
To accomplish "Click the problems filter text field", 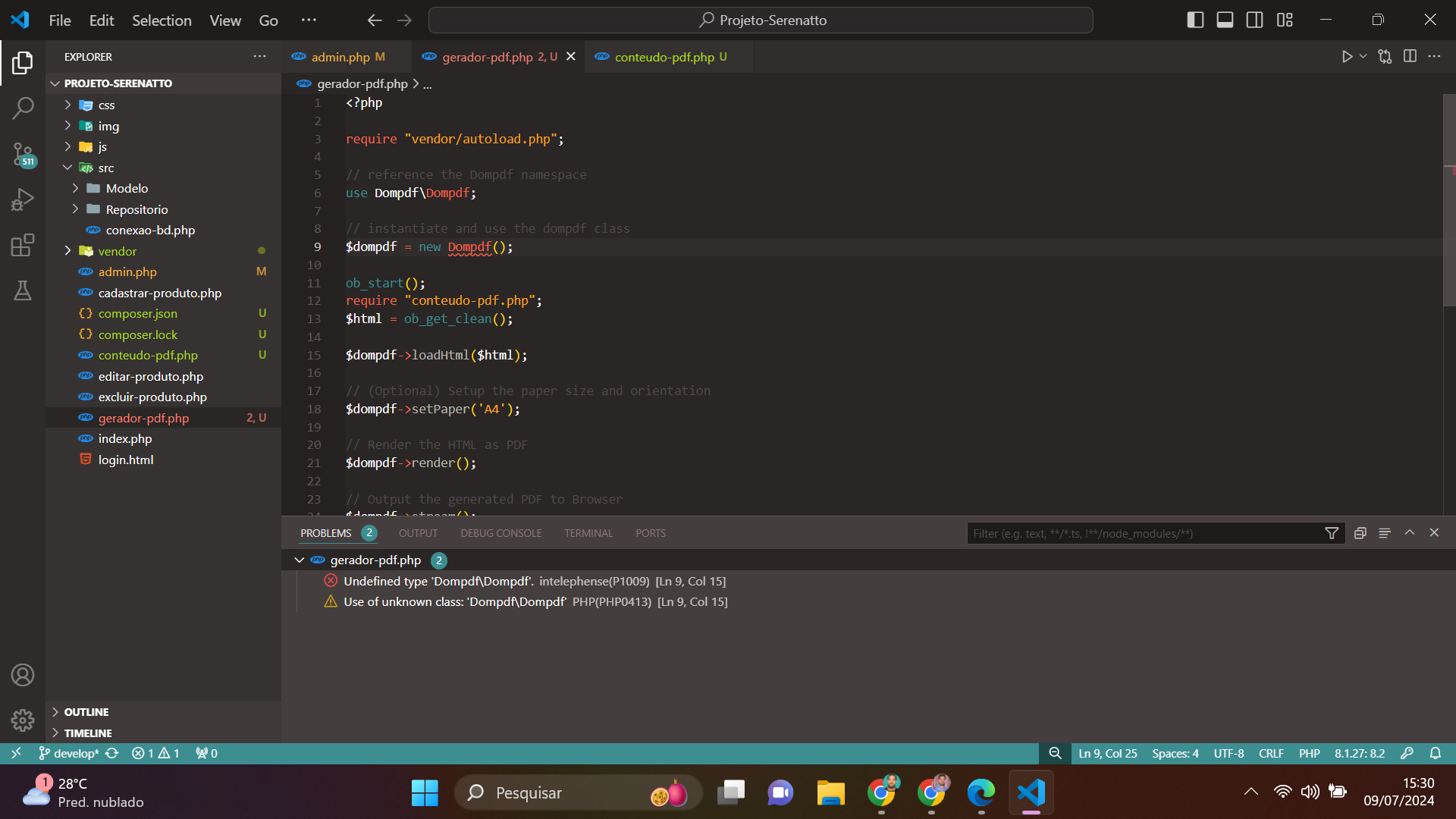I will point(1145,533).
